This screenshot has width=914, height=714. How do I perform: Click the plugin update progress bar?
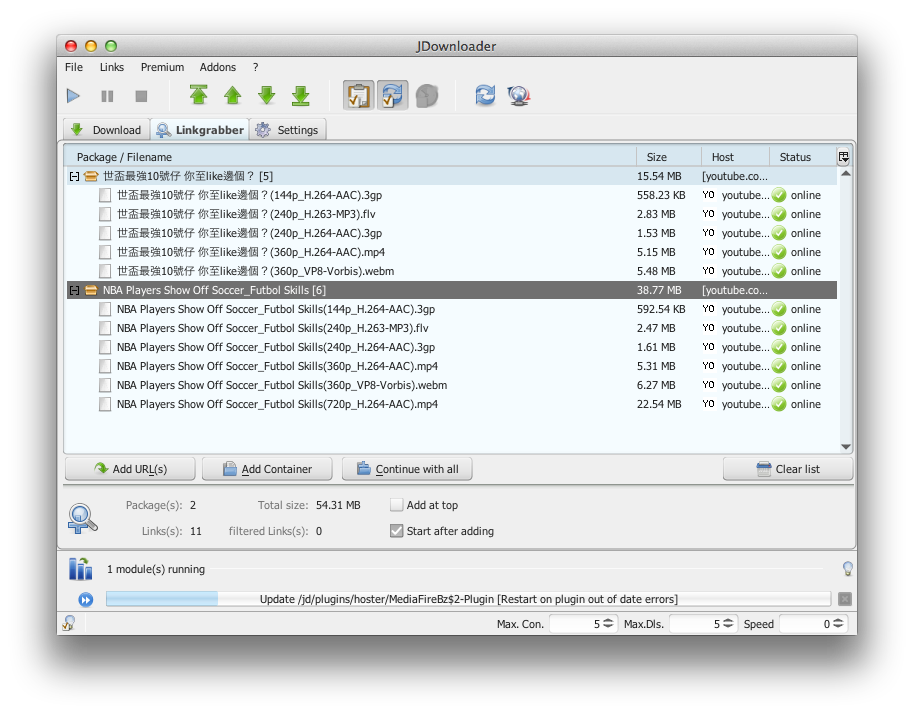(x=468, y=599)
